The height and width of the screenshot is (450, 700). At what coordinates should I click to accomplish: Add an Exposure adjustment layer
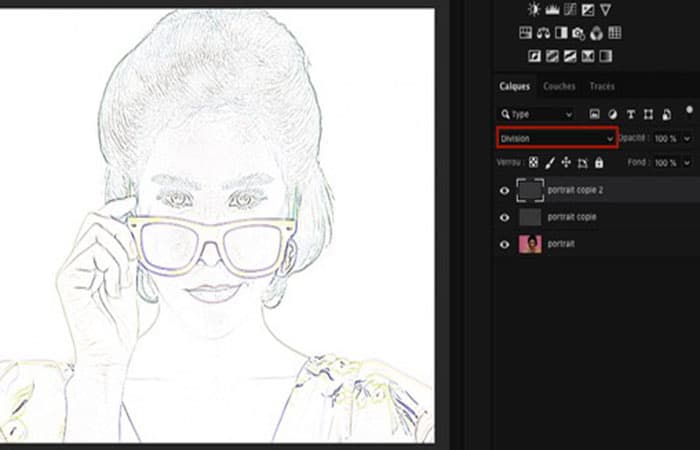click(x=588, y=9)
